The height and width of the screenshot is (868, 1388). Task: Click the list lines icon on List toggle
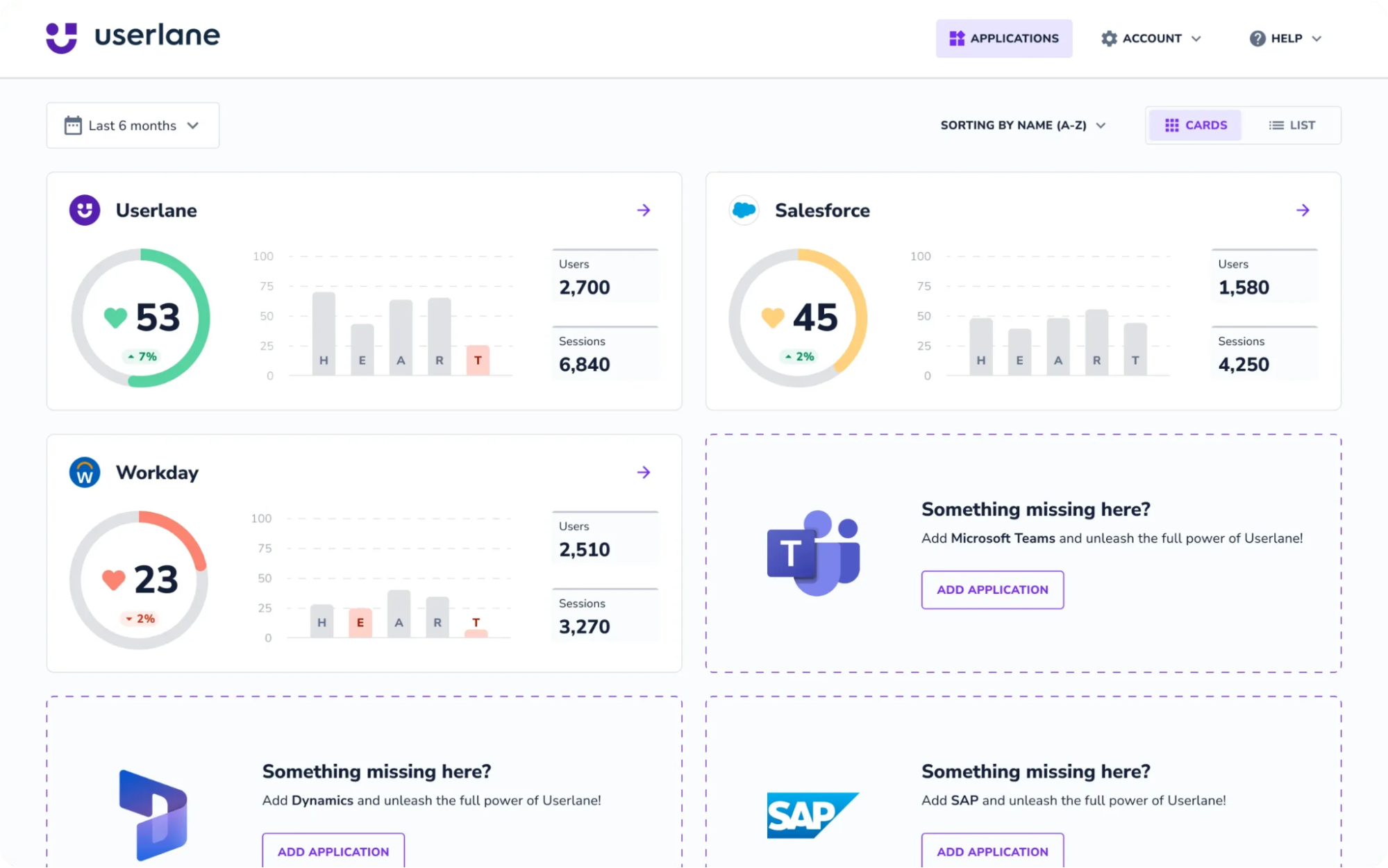pyautogui.click(x=1276, y=125)
